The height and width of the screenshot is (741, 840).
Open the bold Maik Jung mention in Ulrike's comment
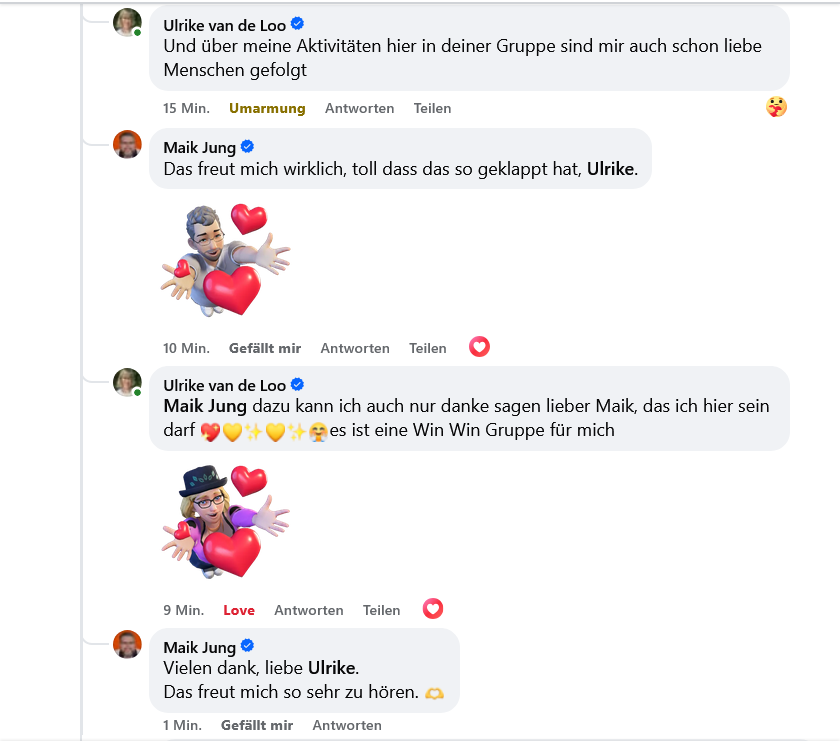pos(206,408)
